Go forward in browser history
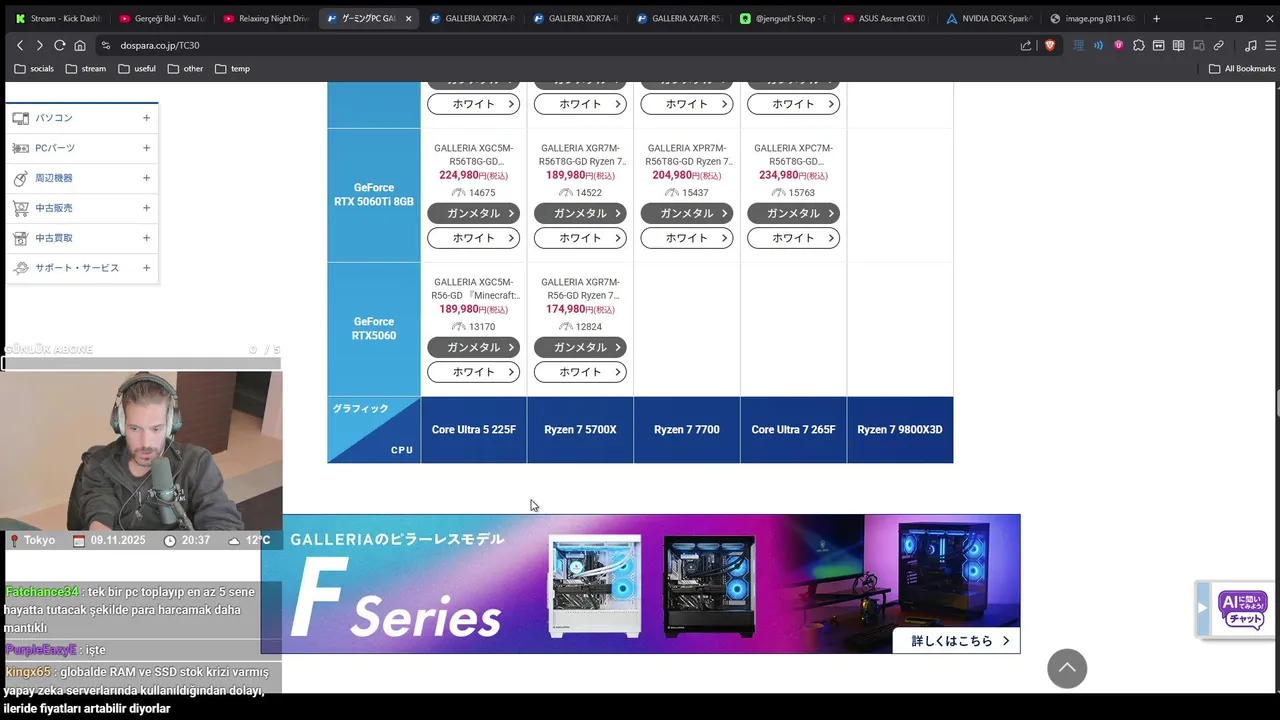 point(39,45)
